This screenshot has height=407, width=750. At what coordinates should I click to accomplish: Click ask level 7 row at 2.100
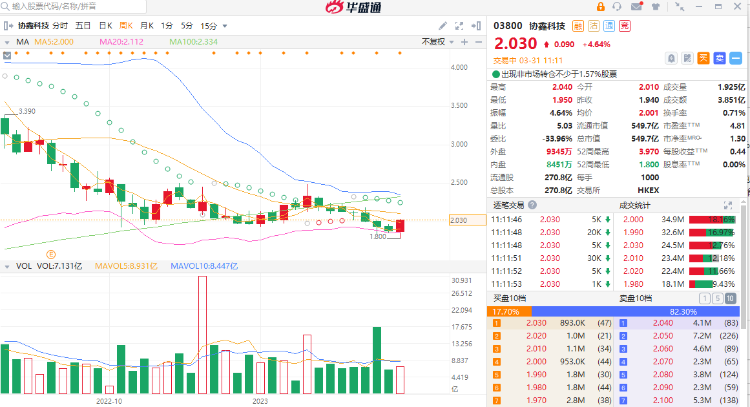click(x=678, y=400)
